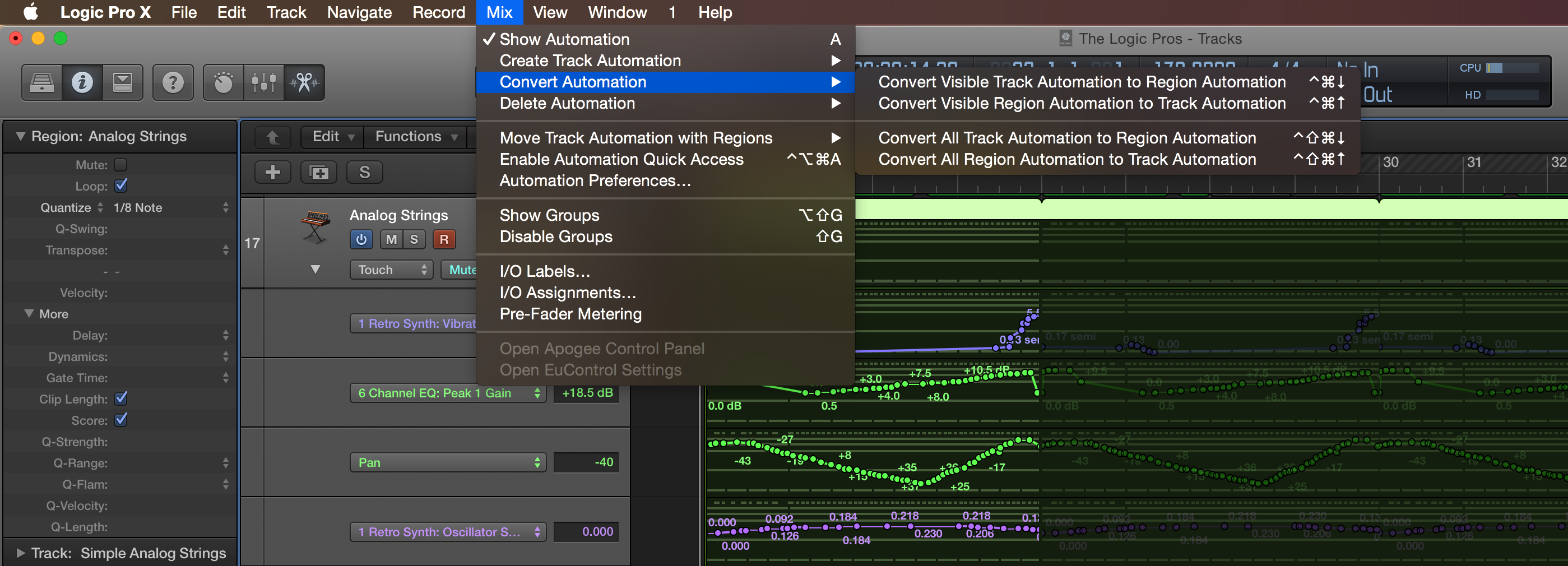Open the Editors scissors icon
Image resolution: width=1568 pixels, height=566 pixels.
coord(304,82)
